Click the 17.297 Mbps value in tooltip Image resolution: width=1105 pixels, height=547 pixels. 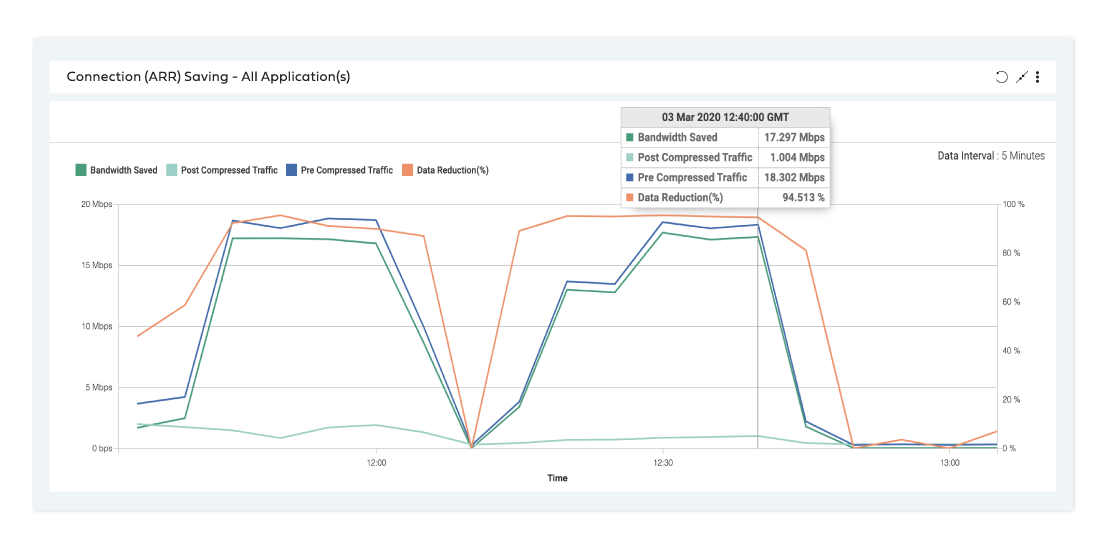click(x=794, y=137)
